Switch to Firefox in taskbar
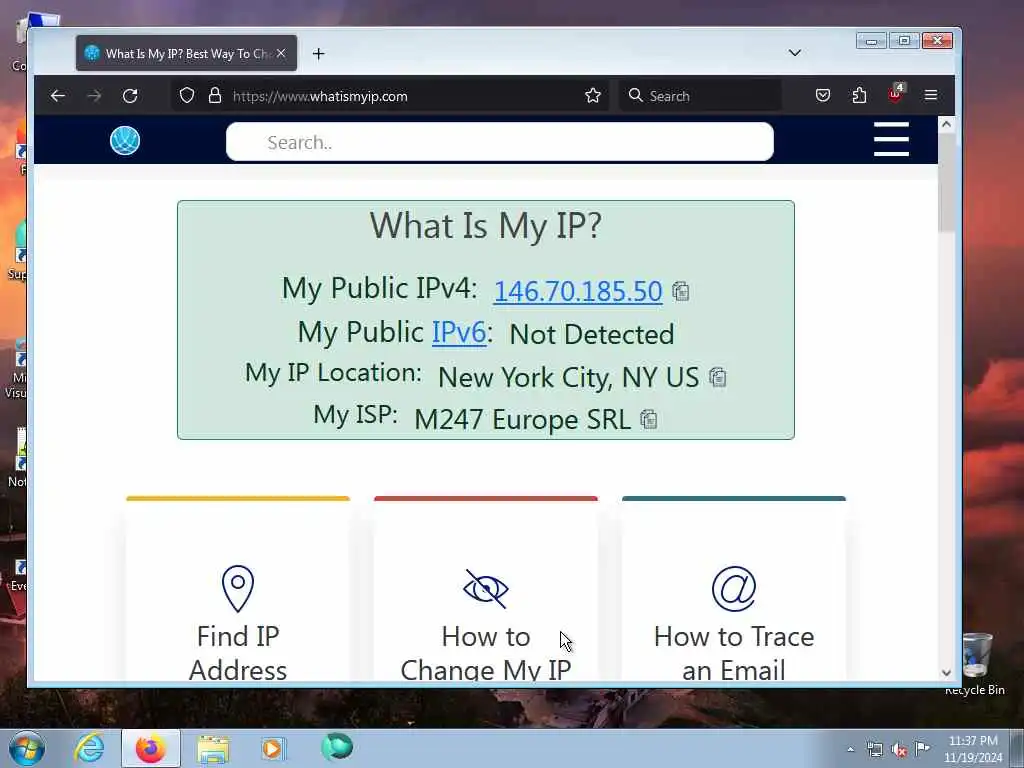 coord(150,748)
